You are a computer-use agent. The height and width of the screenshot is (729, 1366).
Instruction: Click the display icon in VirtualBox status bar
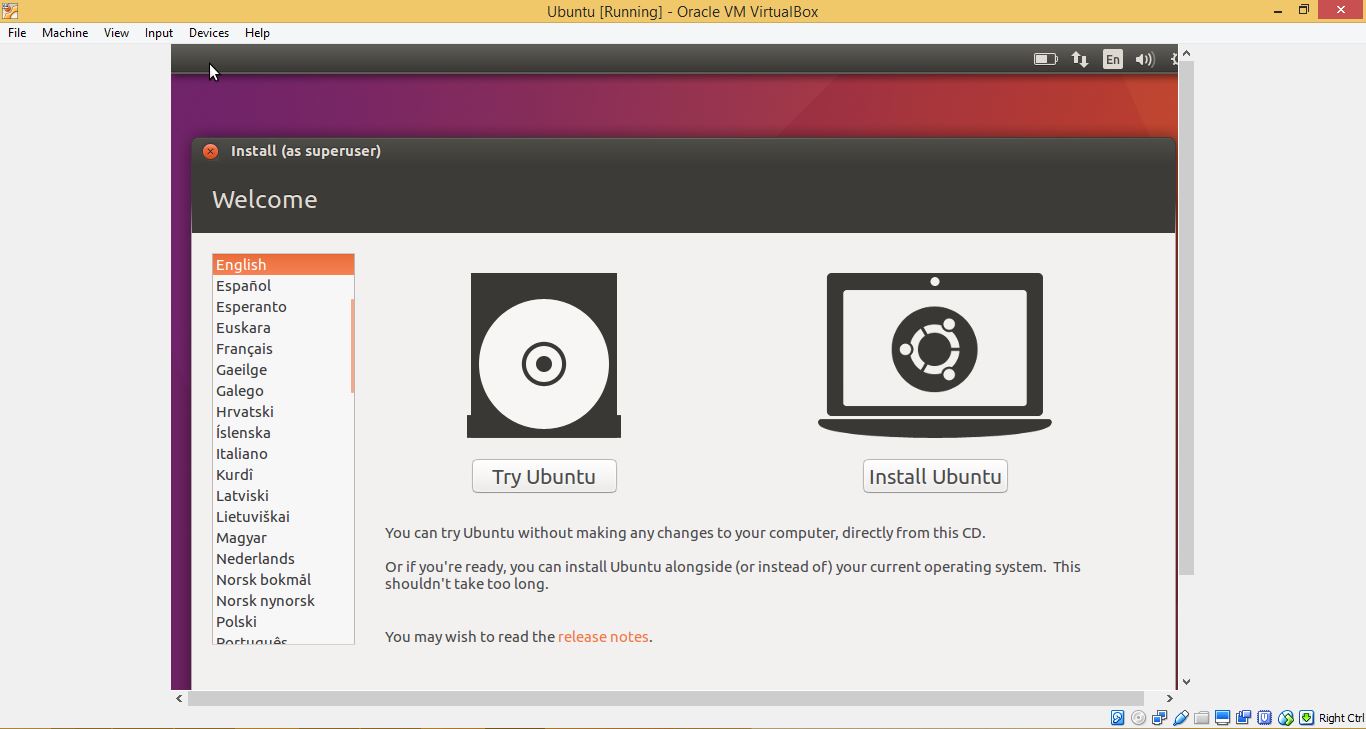pos(1223,717)
